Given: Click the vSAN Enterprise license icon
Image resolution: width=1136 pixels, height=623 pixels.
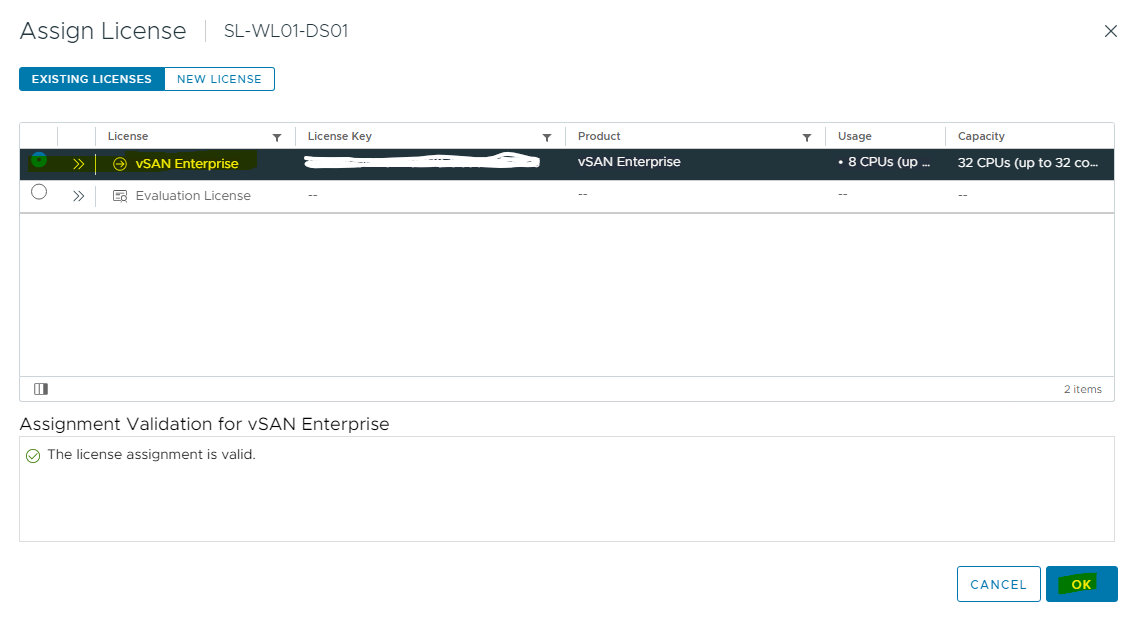Looking at the screenshot, I should [x=120, y=164].
